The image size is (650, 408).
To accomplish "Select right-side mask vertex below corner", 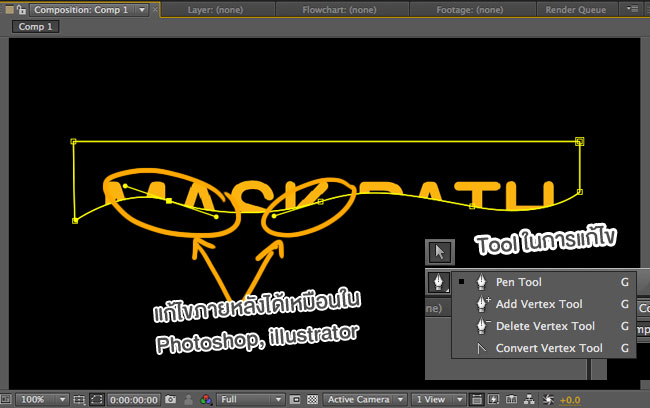I will click(580, 192).
